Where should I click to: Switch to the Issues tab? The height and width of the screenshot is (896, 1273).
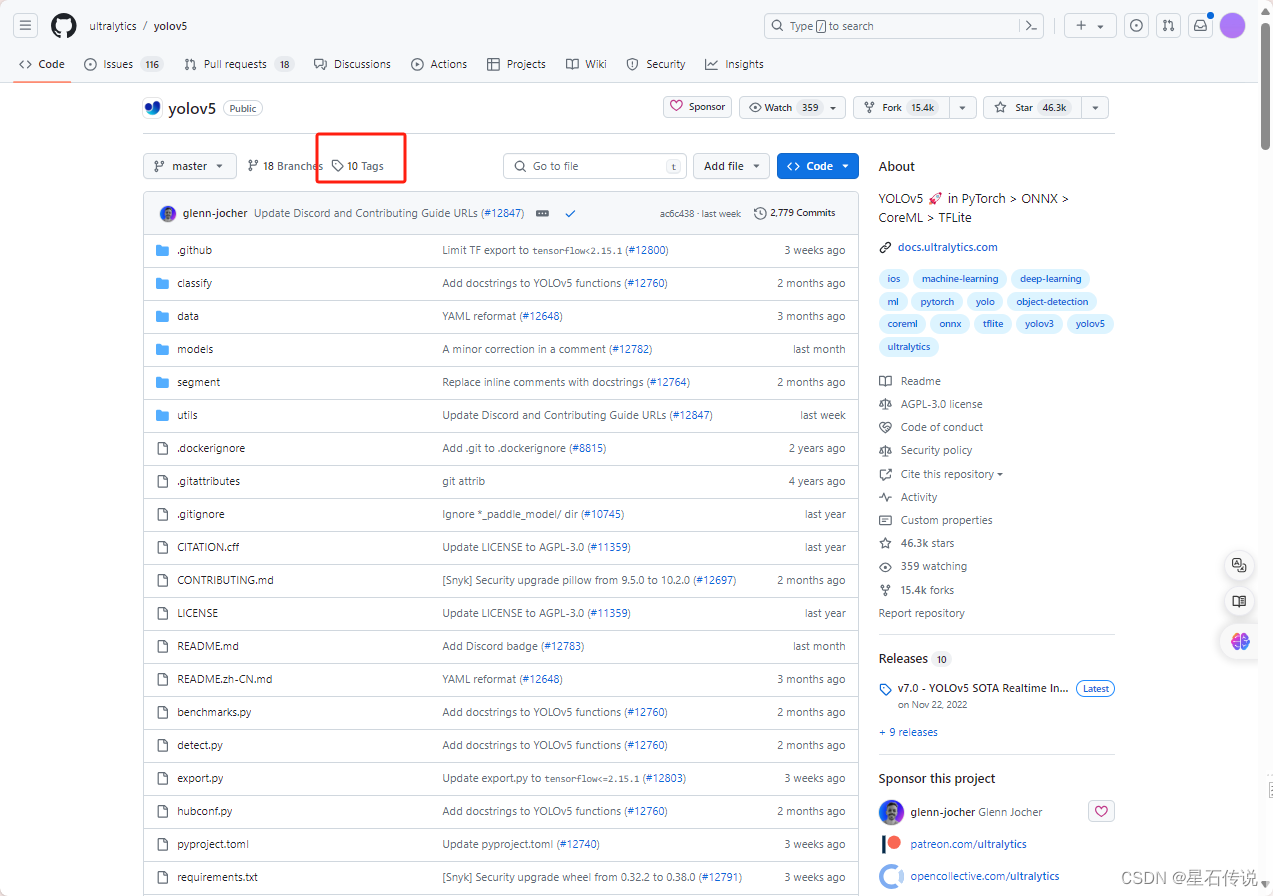[x=124, y=64]
